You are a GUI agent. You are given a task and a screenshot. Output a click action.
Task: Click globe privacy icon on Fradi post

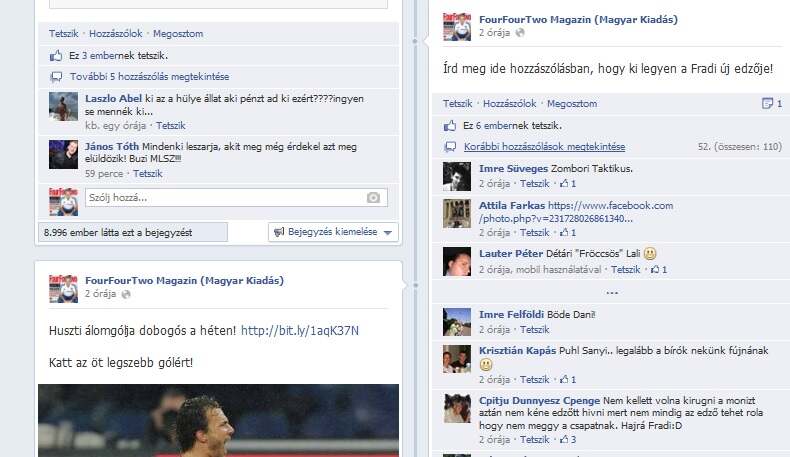point(520,33)
